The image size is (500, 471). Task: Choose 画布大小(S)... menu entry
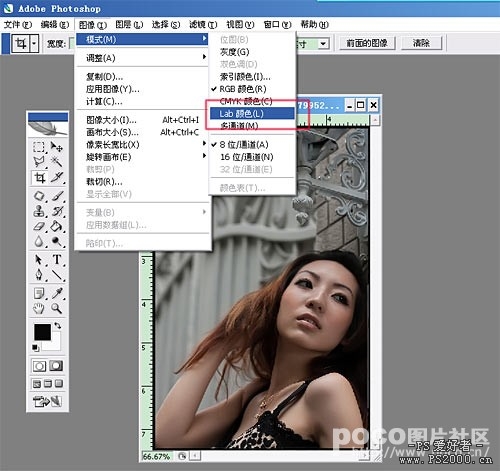(142, 132)
